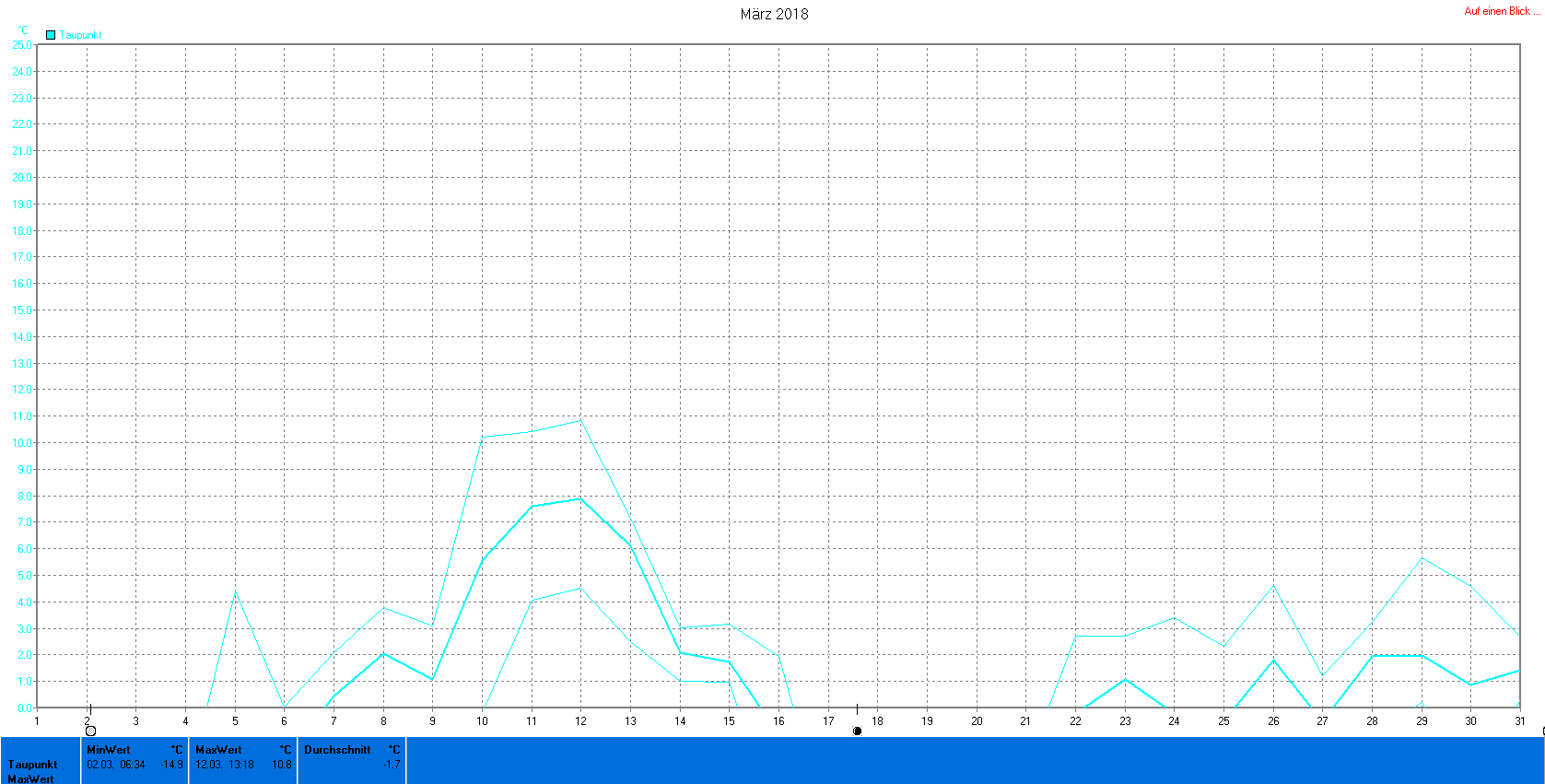Click day '31' on the x-axis
1545x784 pixels.
coord(1520,721)
